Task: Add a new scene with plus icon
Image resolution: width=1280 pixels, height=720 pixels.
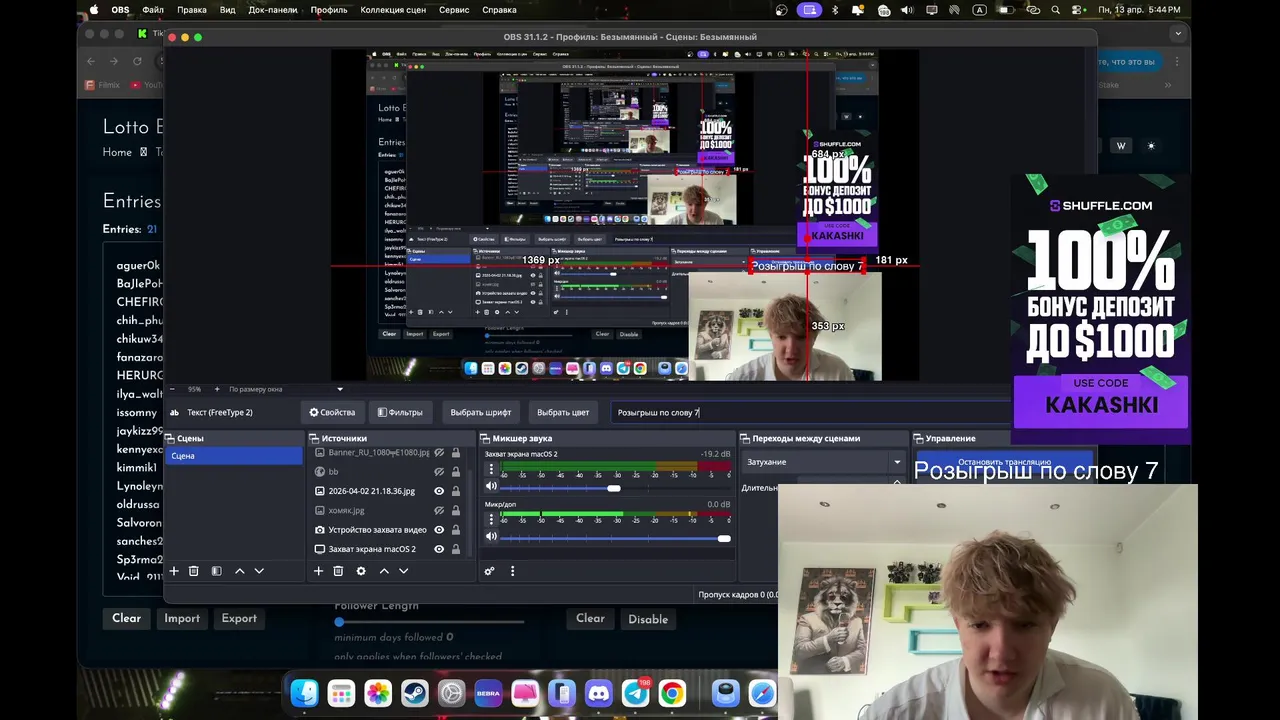Action: coord(174,571)
